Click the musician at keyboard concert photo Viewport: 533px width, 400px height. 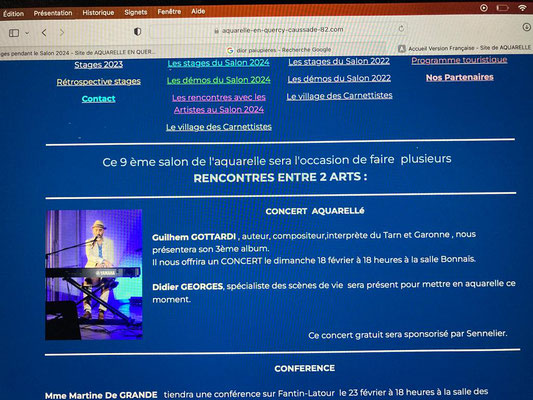(94, 275)
